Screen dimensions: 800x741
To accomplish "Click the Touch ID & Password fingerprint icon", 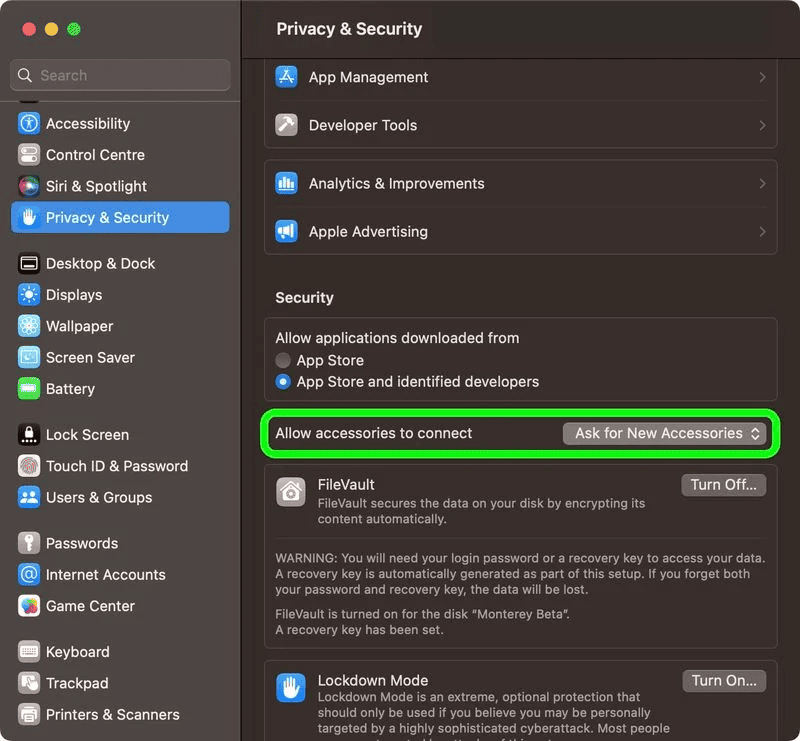I will 29,466.
